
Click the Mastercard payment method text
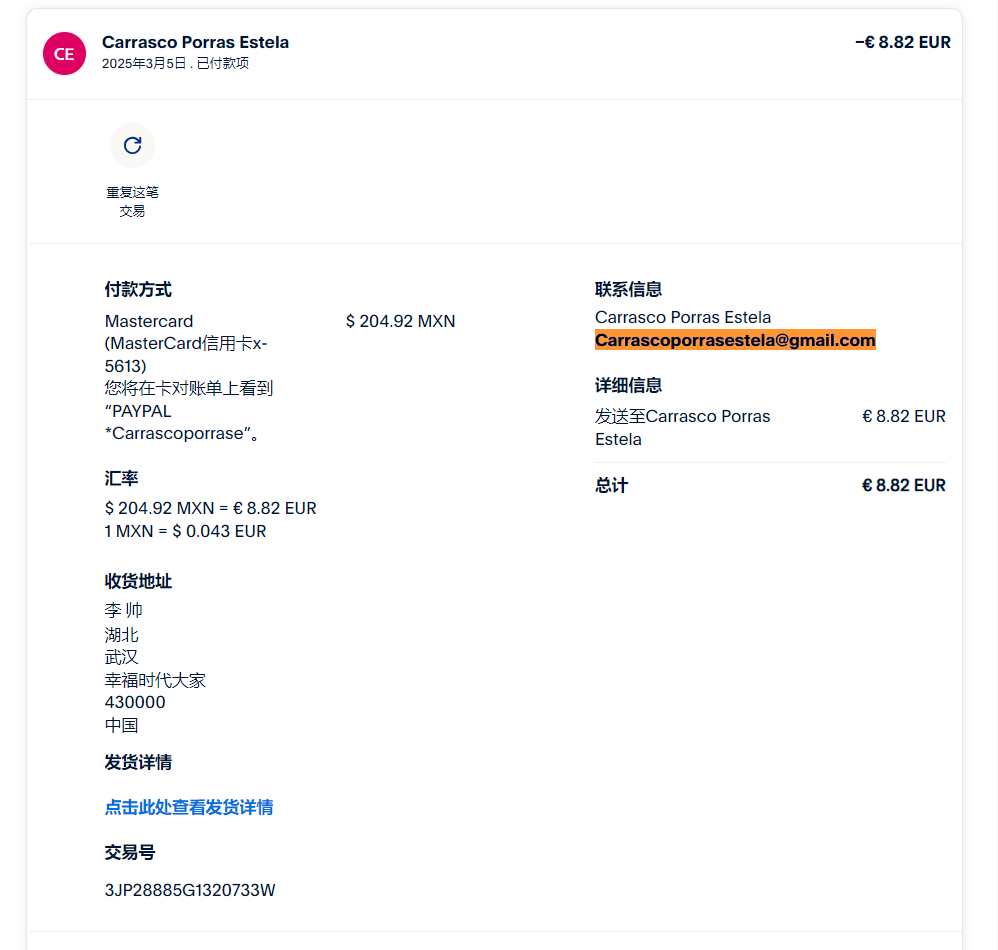(149, 321)
